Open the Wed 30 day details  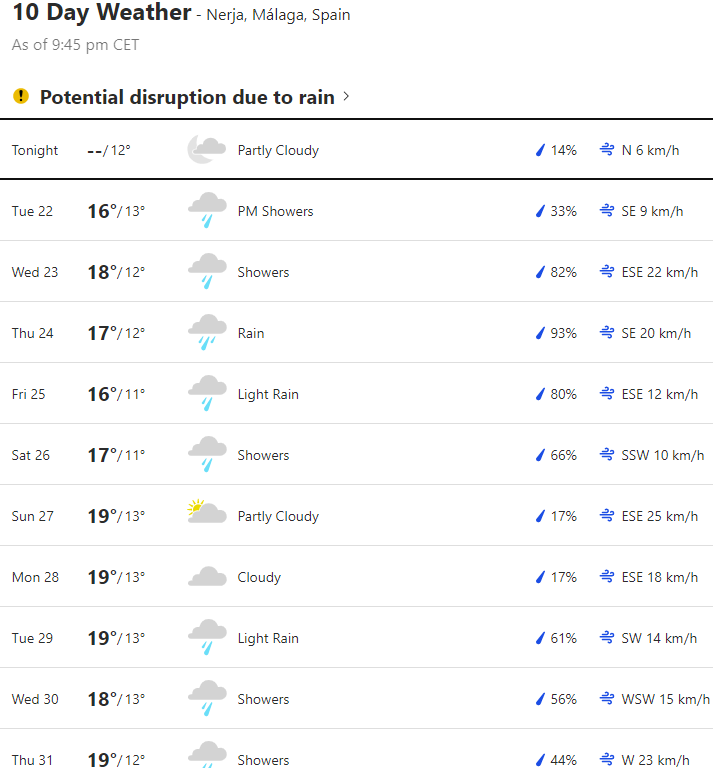(356, 699)
